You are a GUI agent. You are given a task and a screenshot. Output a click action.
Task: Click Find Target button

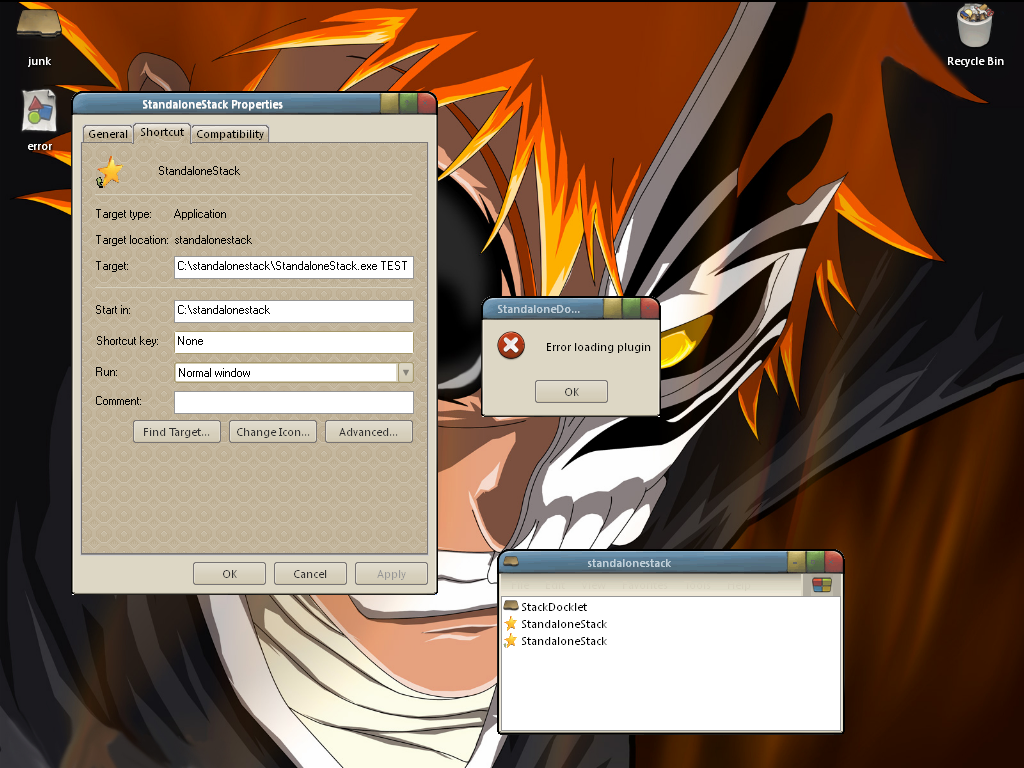(x=176, y=432)
